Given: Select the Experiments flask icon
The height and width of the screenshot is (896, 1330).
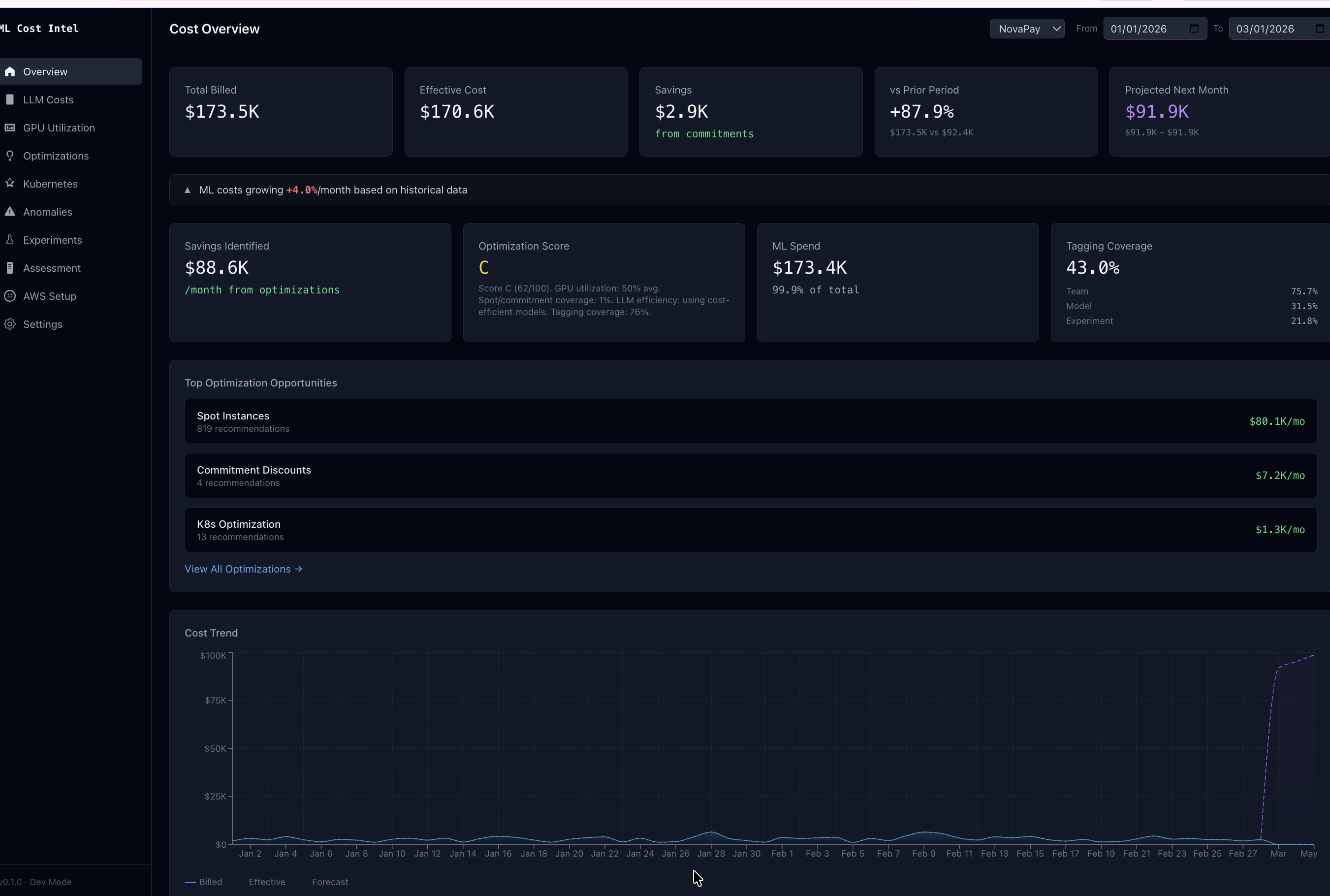Looking at the screenshot, I should [x=10, y=239].
